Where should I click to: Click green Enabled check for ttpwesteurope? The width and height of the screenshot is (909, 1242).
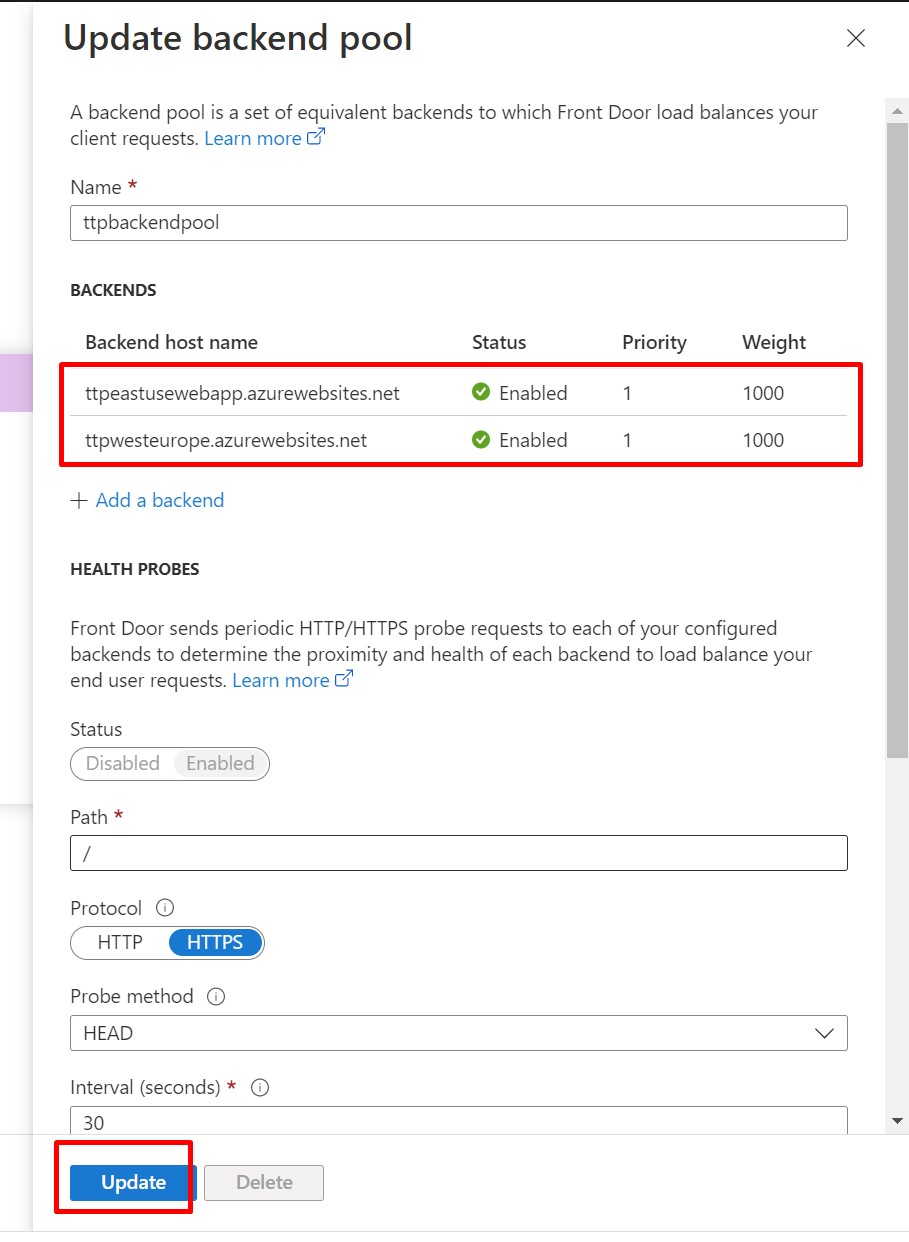point(481,440)
